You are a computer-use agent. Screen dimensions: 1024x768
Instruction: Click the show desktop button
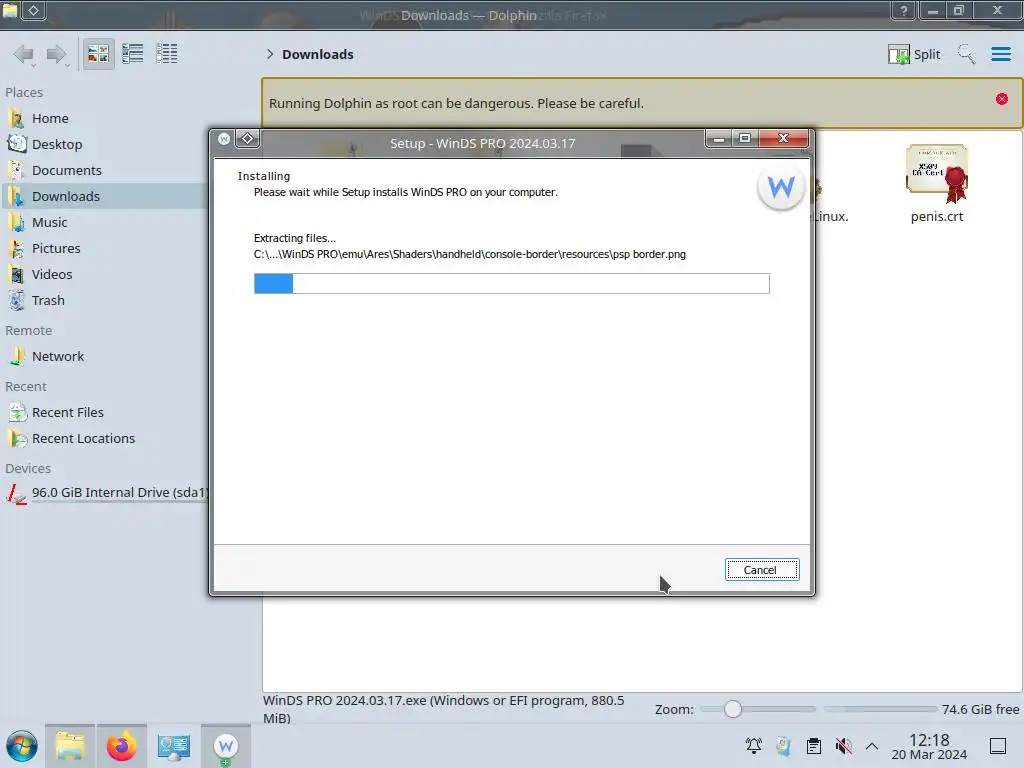pyautogui.click(x=998, y=746)
